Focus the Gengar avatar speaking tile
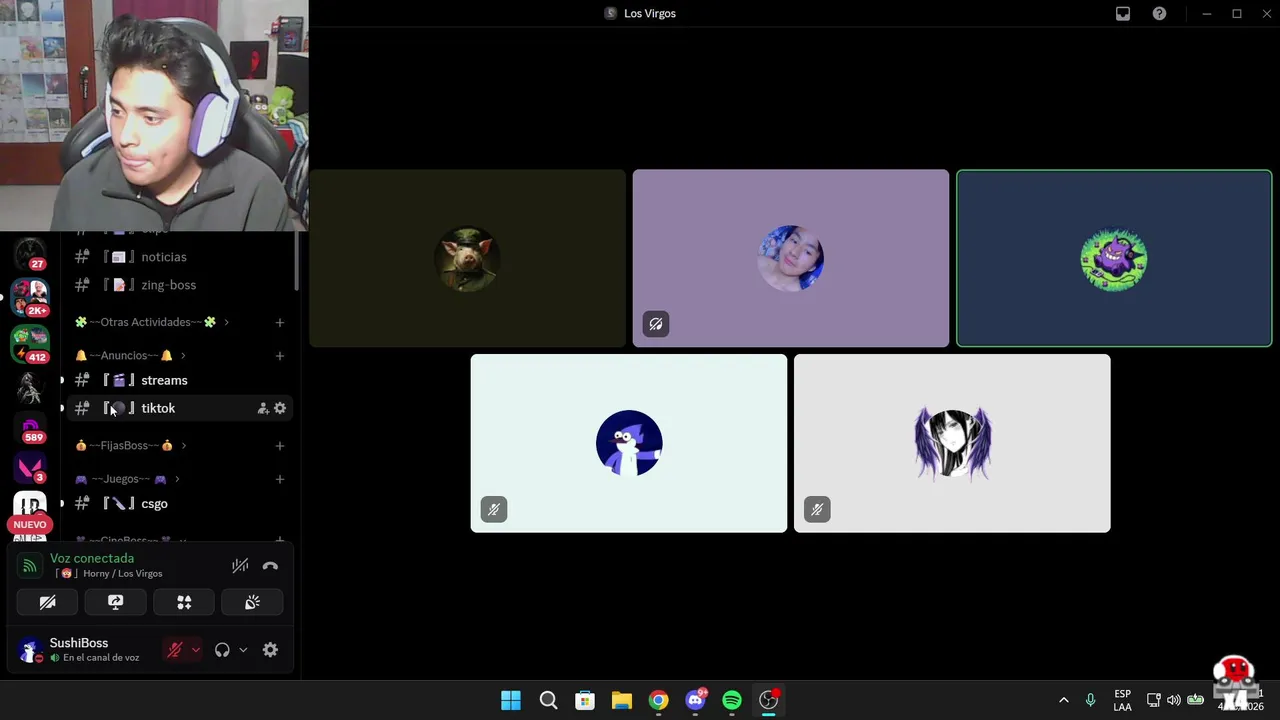The height and width of the screenshot is (720, 1280). [1114, 259]
